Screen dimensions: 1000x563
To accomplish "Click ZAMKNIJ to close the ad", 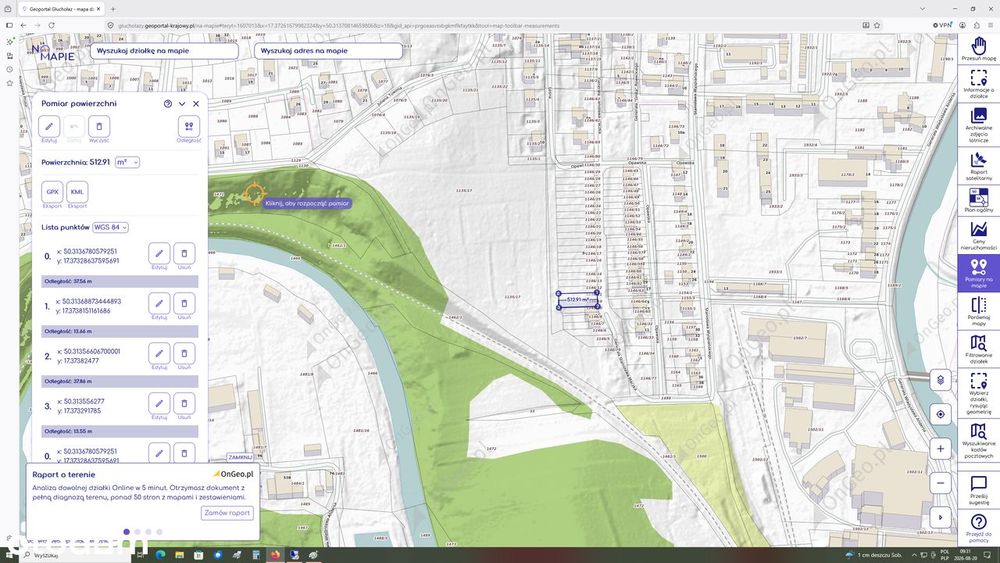I will [240, 457].
